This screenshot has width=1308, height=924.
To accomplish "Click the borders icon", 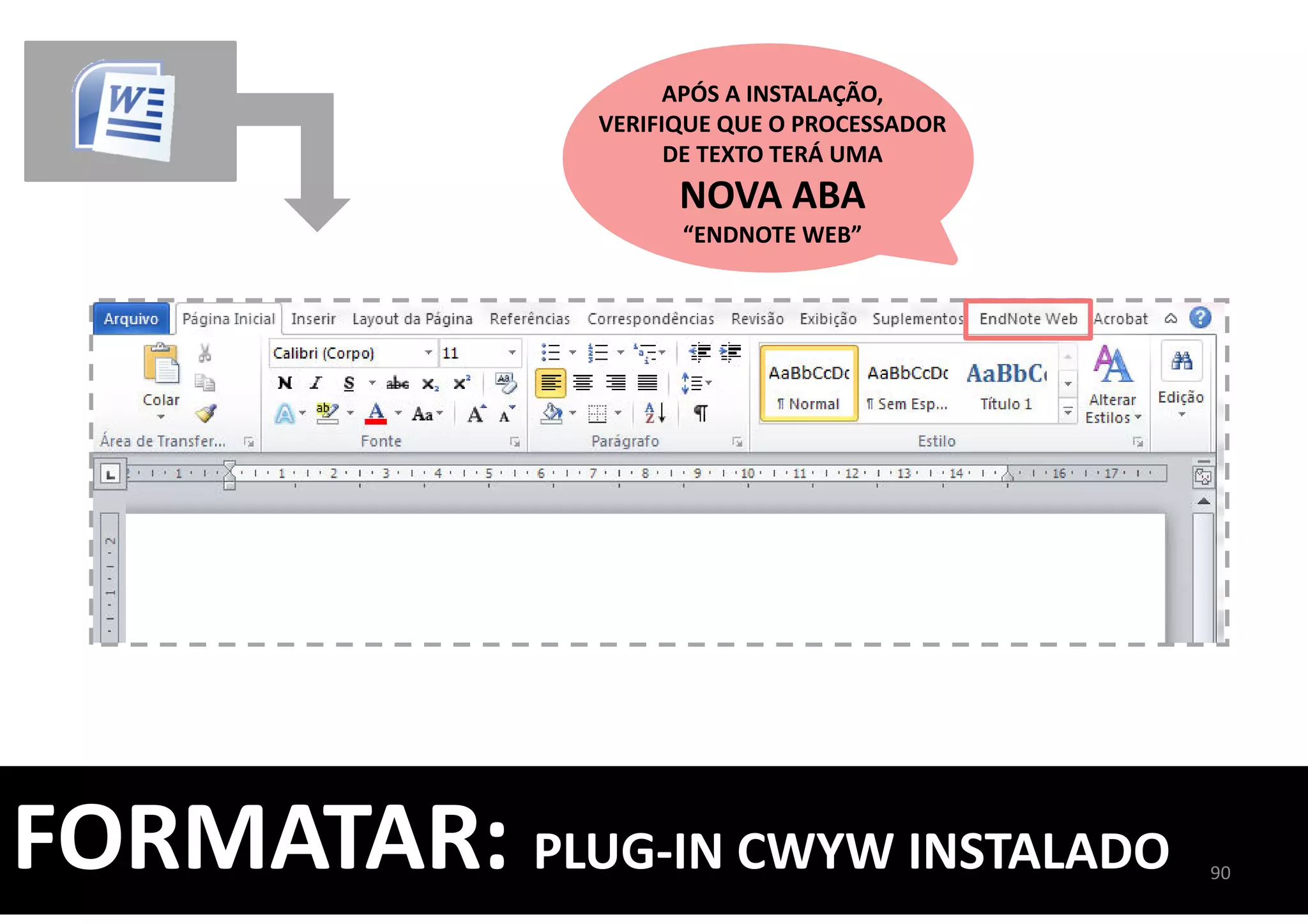I will click(x=597, y=414).
